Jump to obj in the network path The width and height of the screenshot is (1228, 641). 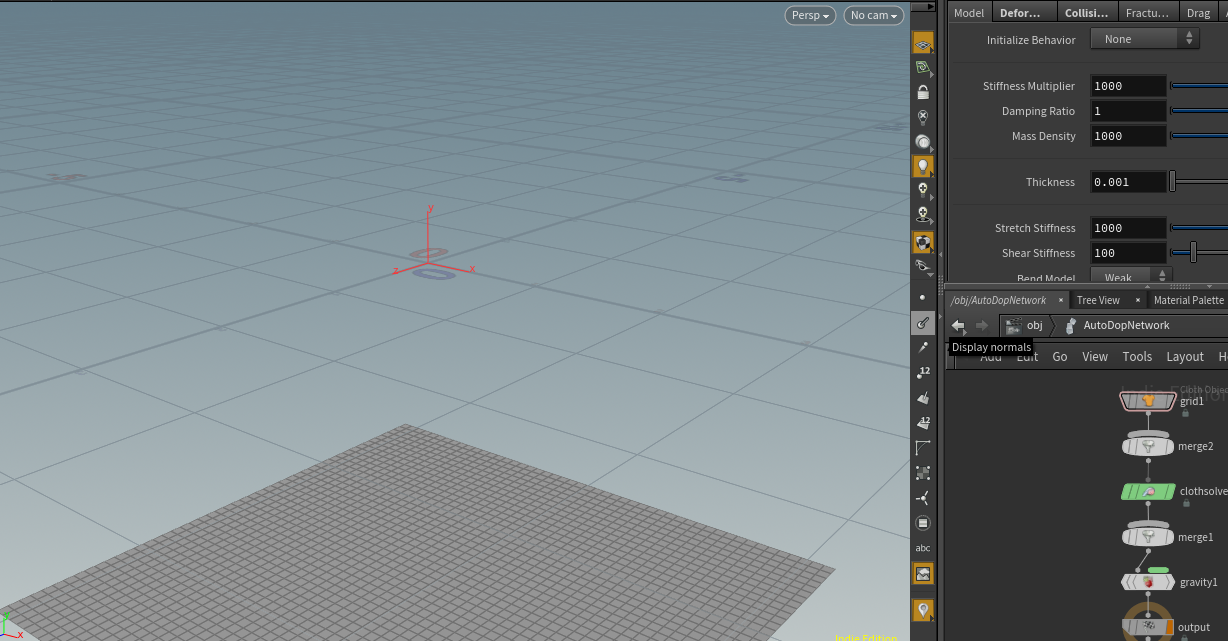[1025, 325]
